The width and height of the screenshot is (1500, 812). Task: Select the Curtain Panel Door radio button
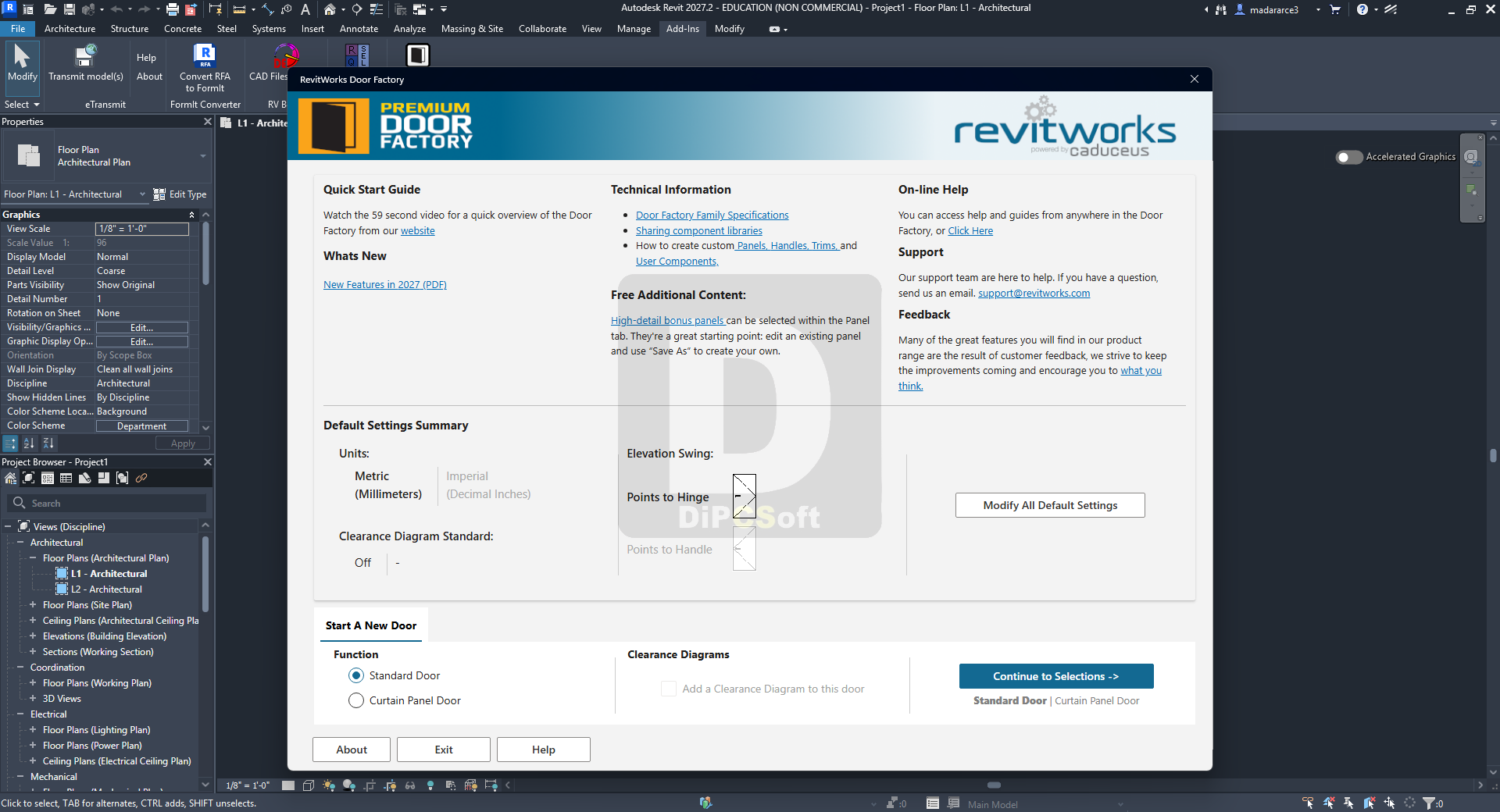356,700
